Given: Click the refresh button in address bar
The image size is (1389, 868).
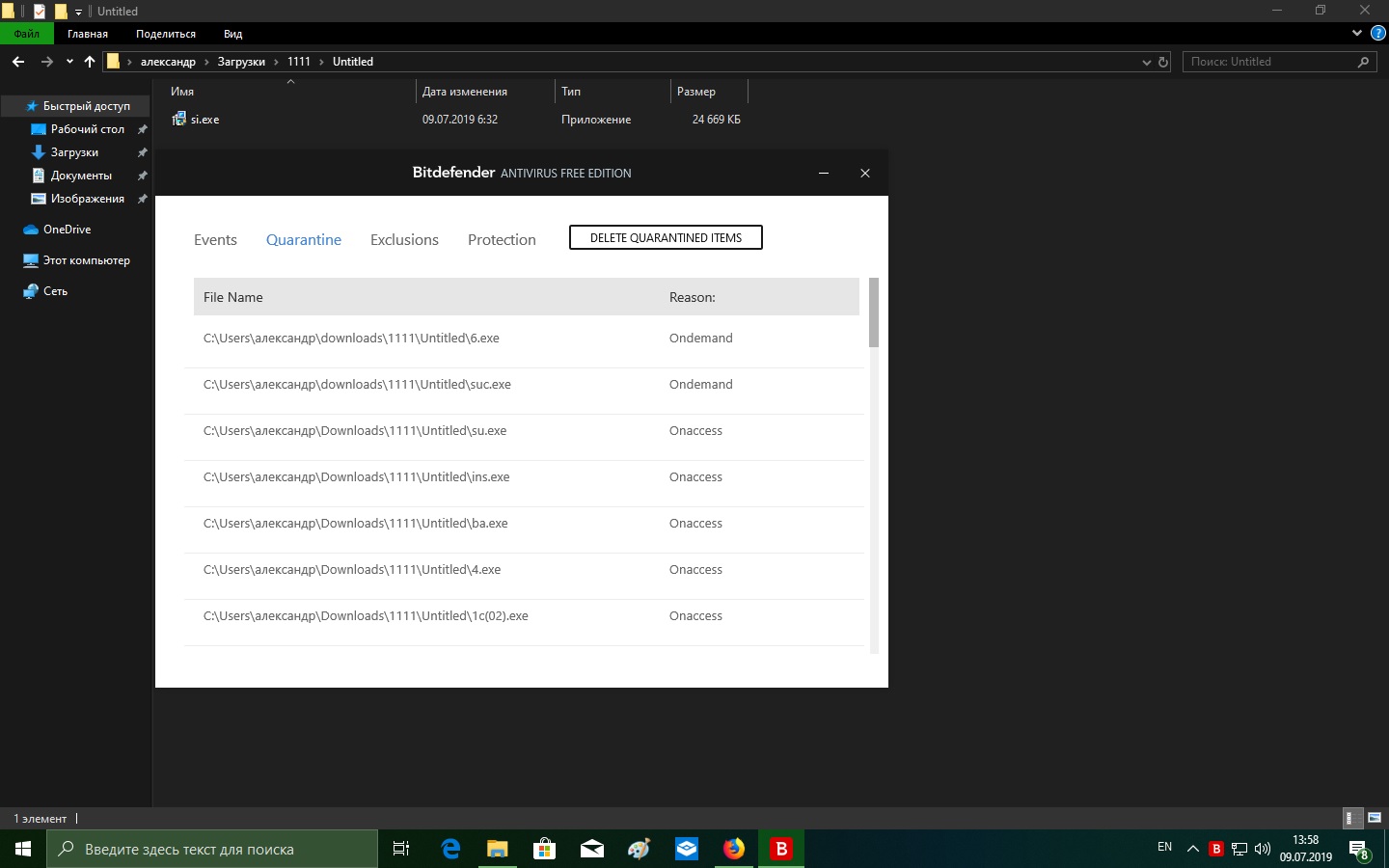Looking at the screenshot, I should coord(1163,62).
